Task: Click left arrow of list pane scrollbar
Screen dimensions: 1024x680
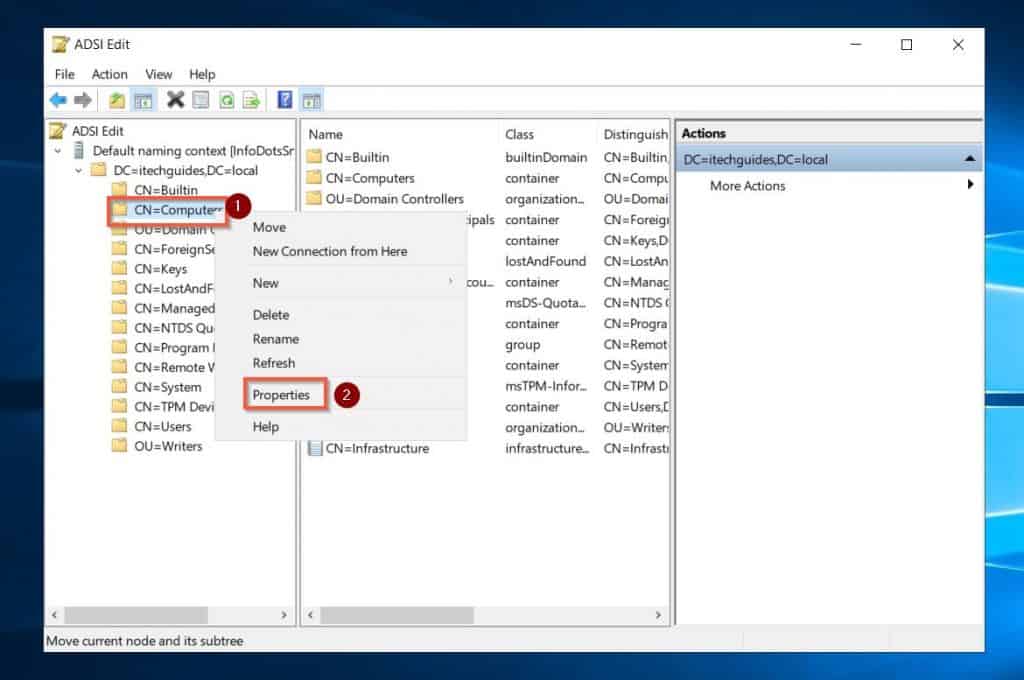Action: [x=310, y=615]
